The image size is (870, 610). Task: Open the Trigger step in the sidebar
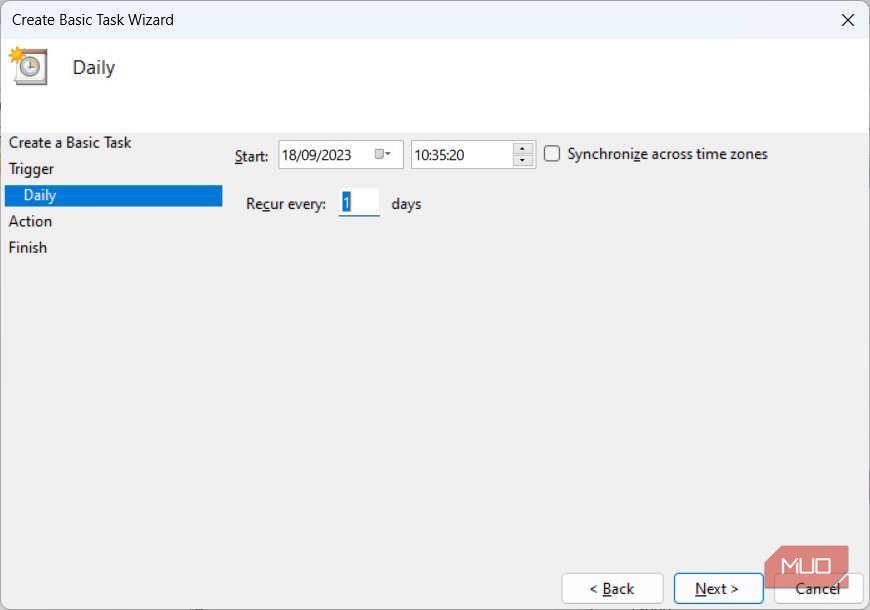coord(31,168)
